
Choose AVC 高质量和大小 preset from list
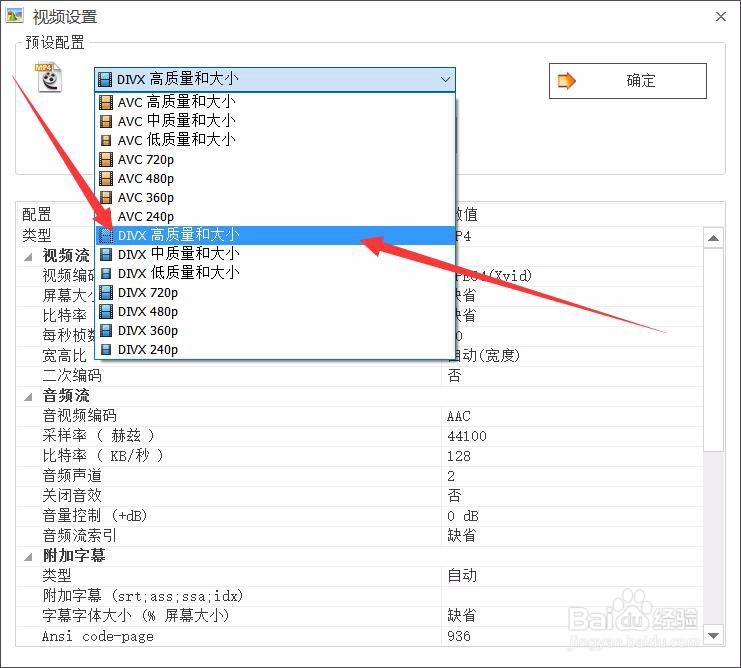coord(275,102)
